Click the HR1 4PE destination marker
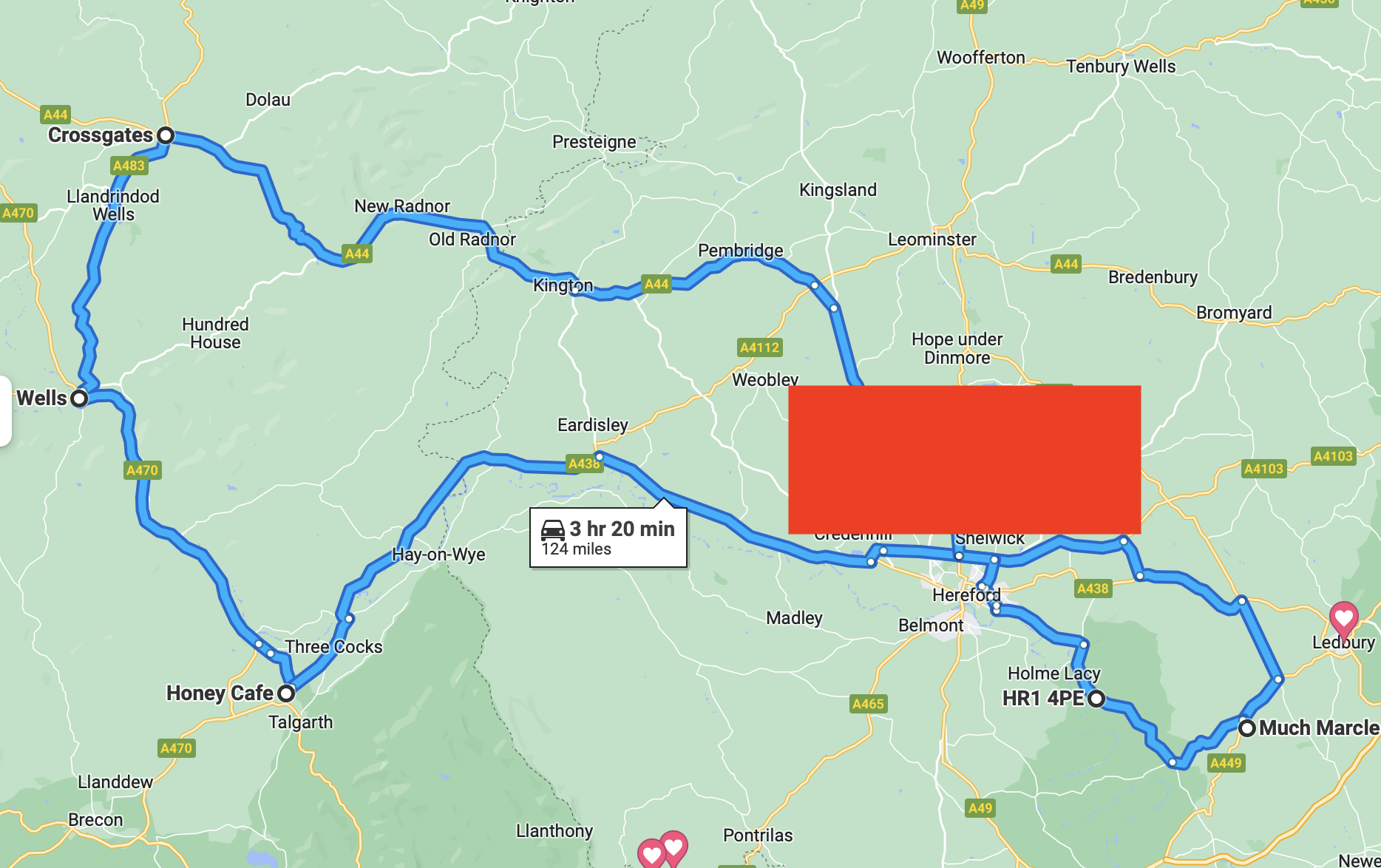The height and width of the screenshot is (868, 1381). click(1096, 699)
